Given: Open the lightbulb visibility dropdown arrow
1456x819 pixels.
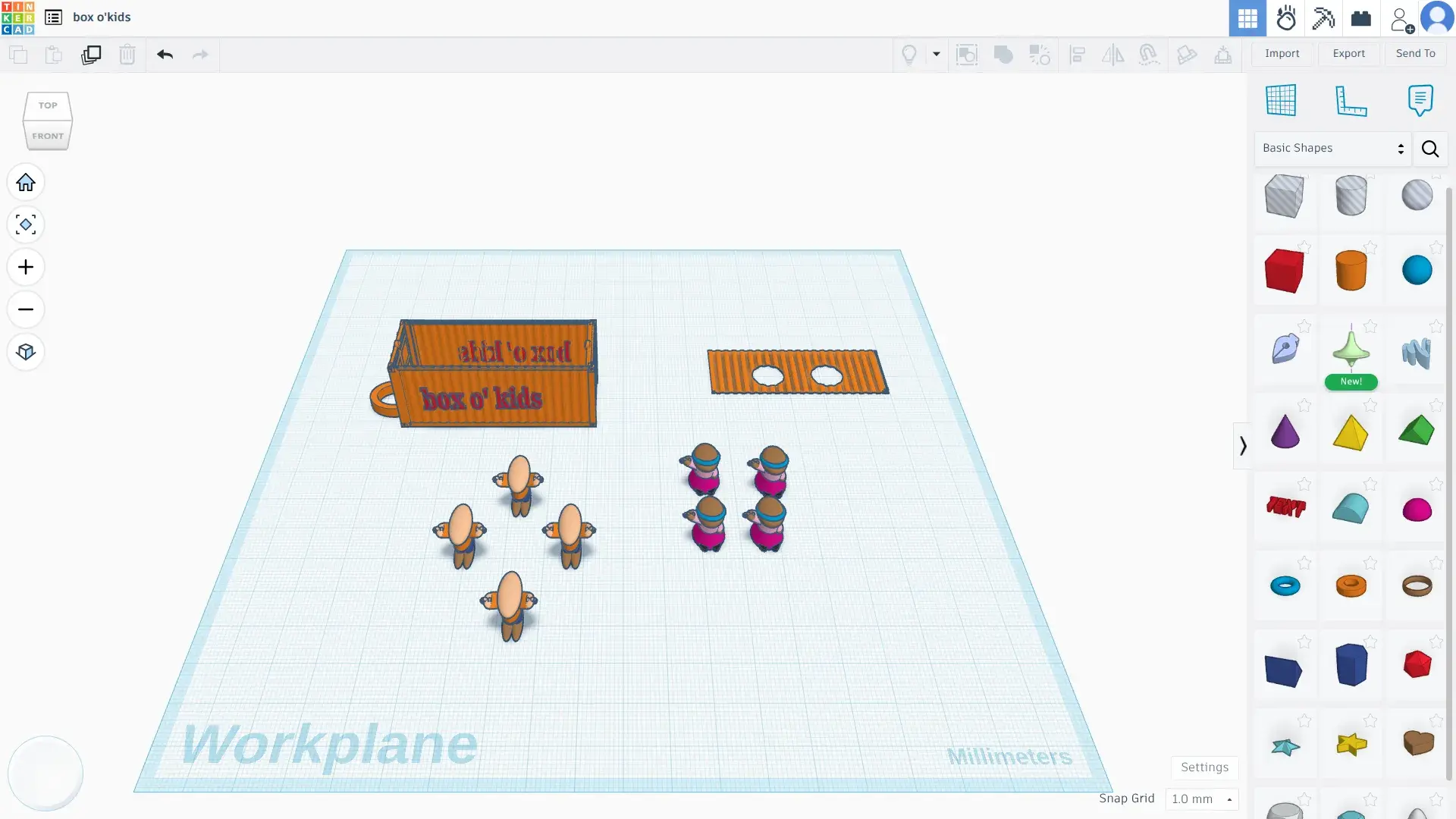Looking at the screenshot, I should pos(937,55).
